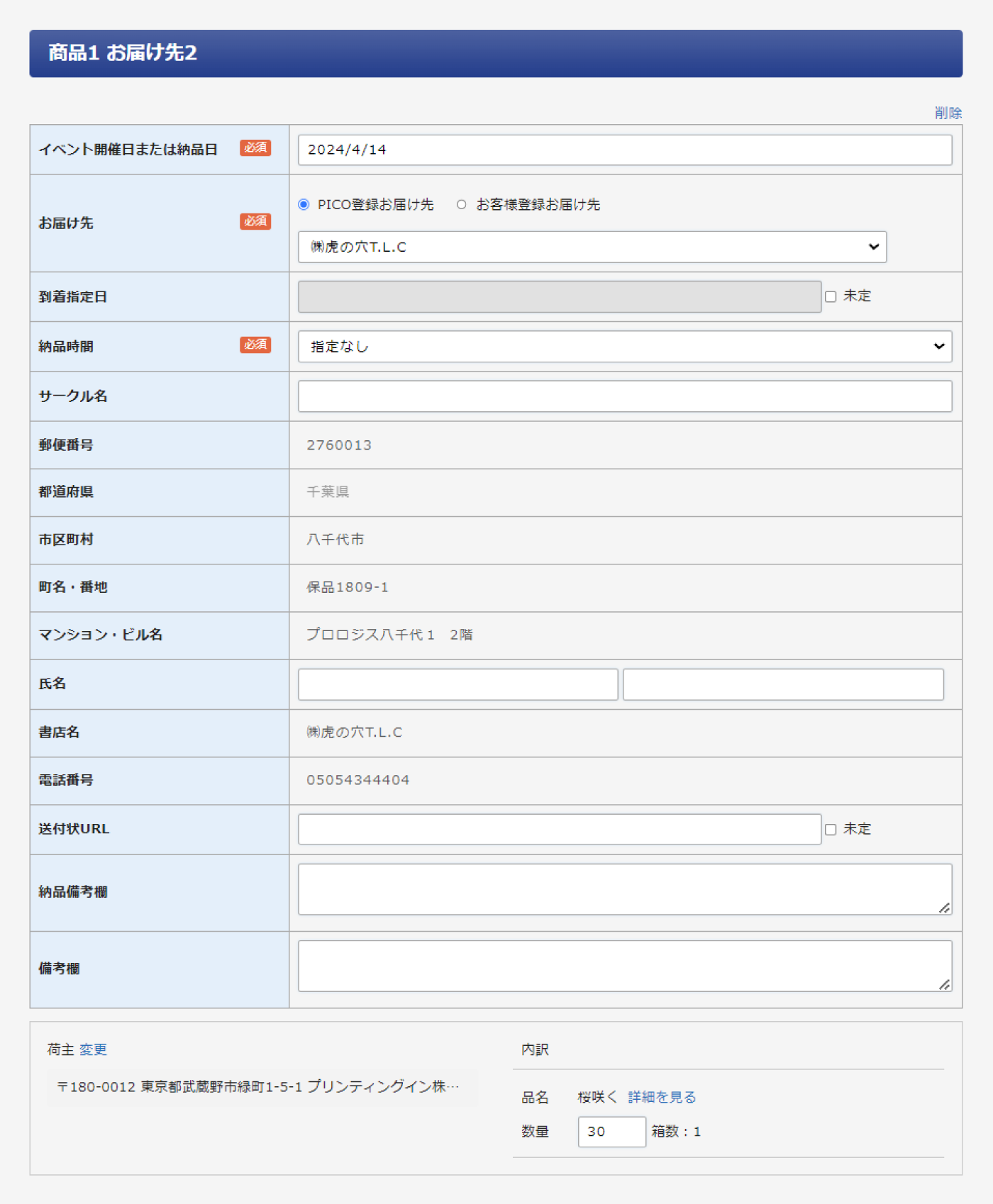Click the event date field showing 2024/4/14

pyautogui.click(x=625, y=150)
